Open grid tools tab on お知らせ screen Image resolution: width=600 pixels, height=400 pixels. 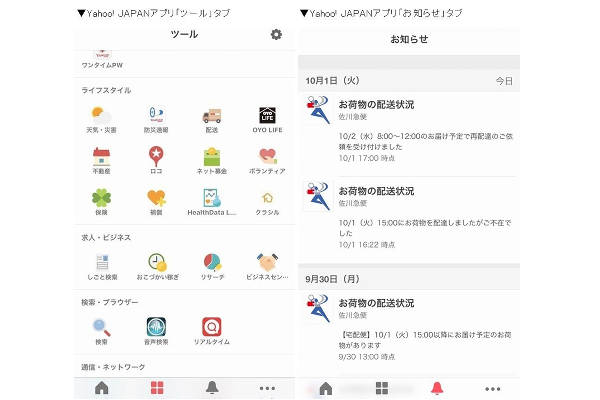click(382, 389)
